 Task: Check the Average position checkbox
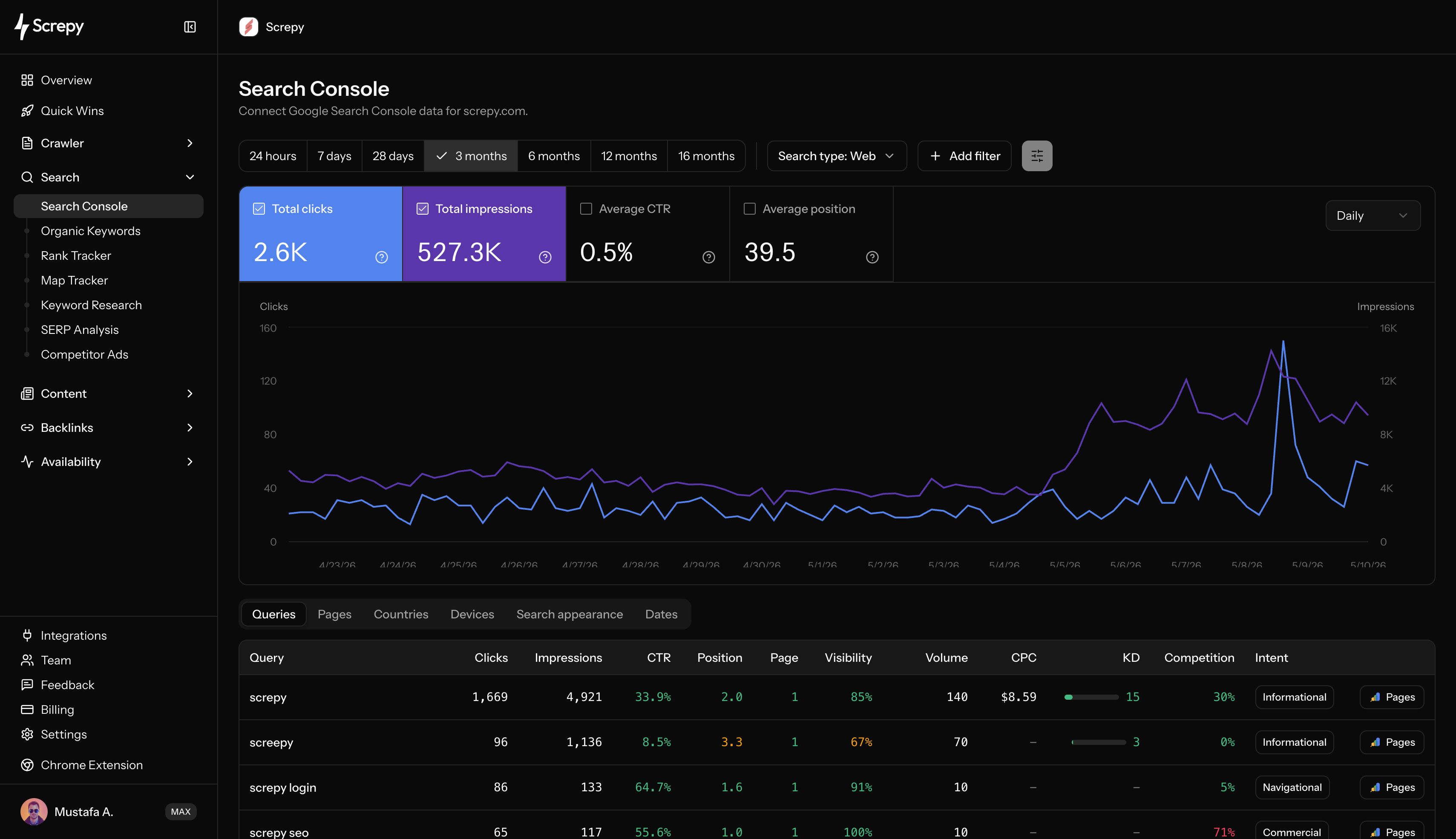(750, 209)
